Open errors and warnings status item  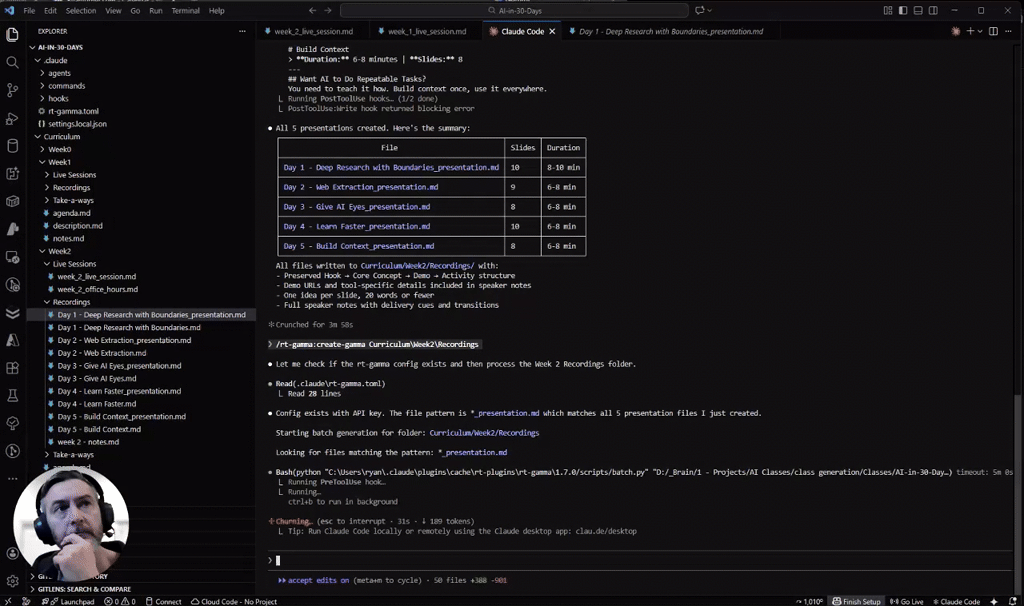click(120, 601)
